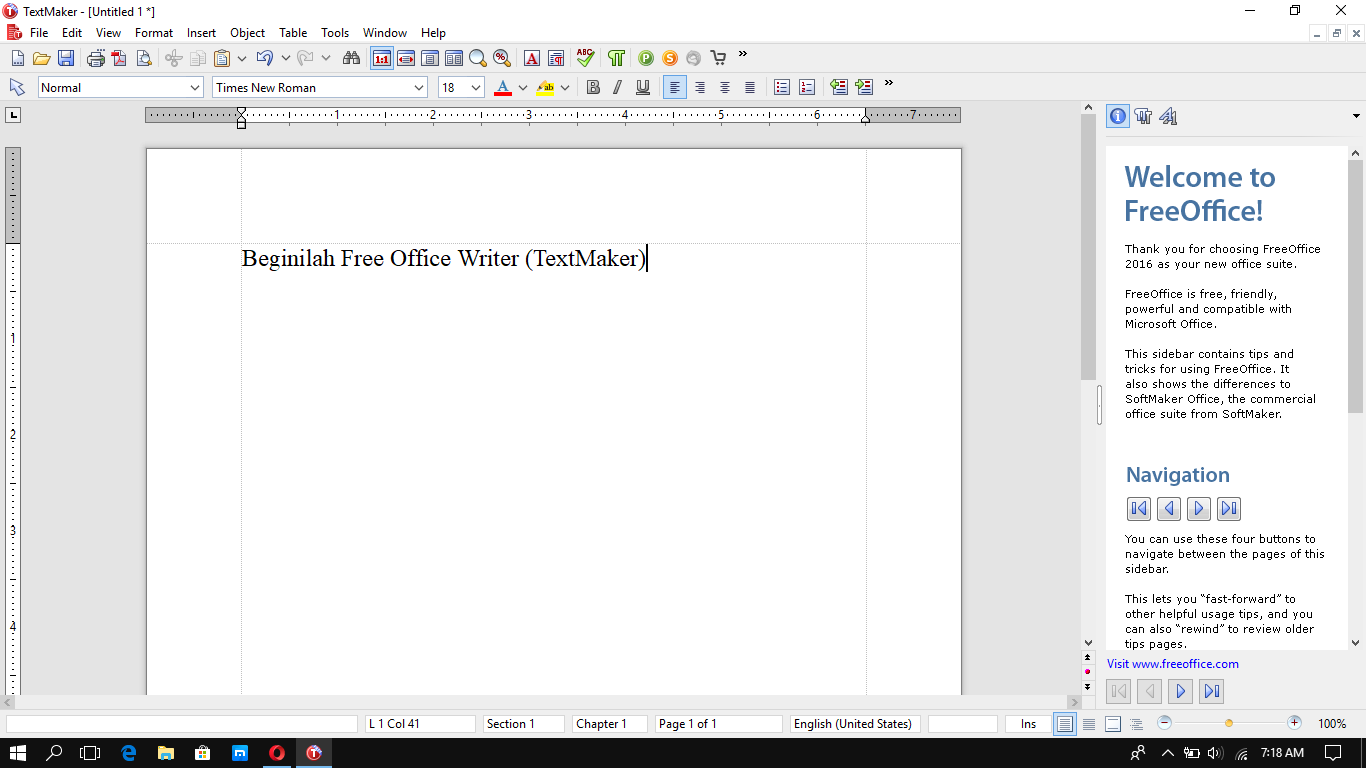Toggle underline formatting
The image size is (1366, 768).
(643, 87)
